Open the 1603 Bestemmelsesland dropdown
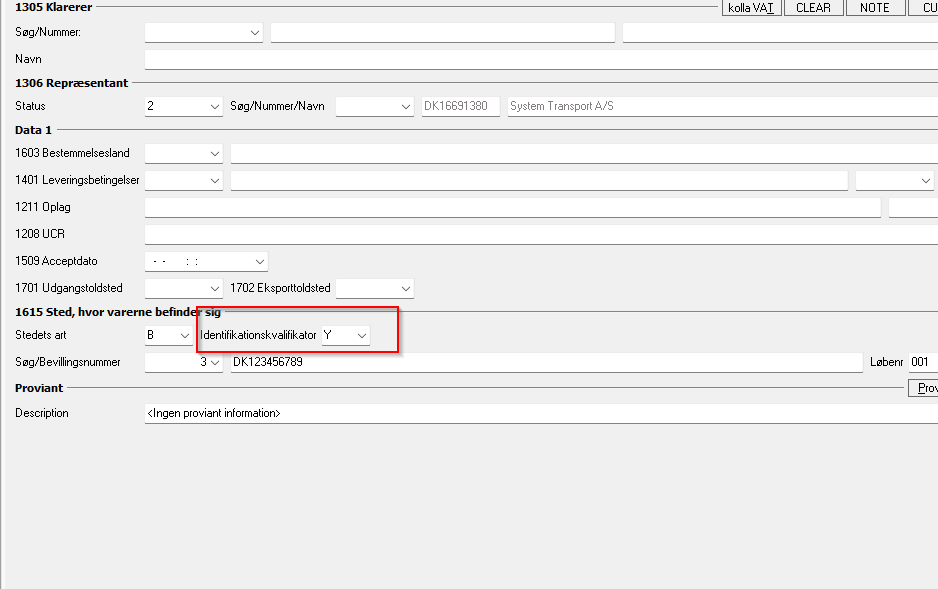The height and width of the screenshot is (589, 938). [214, 154]
